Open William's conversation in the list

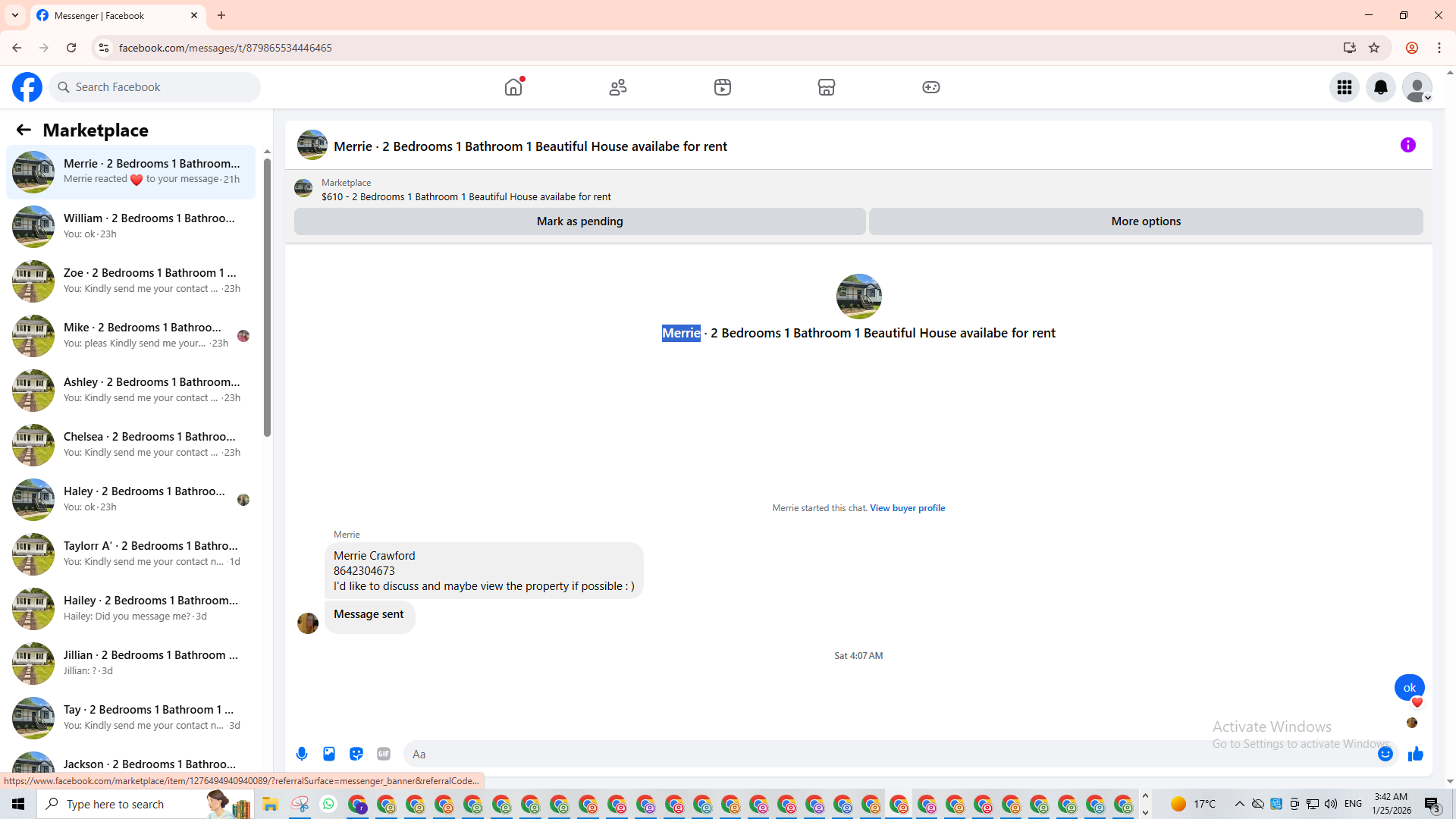point(131,227)
